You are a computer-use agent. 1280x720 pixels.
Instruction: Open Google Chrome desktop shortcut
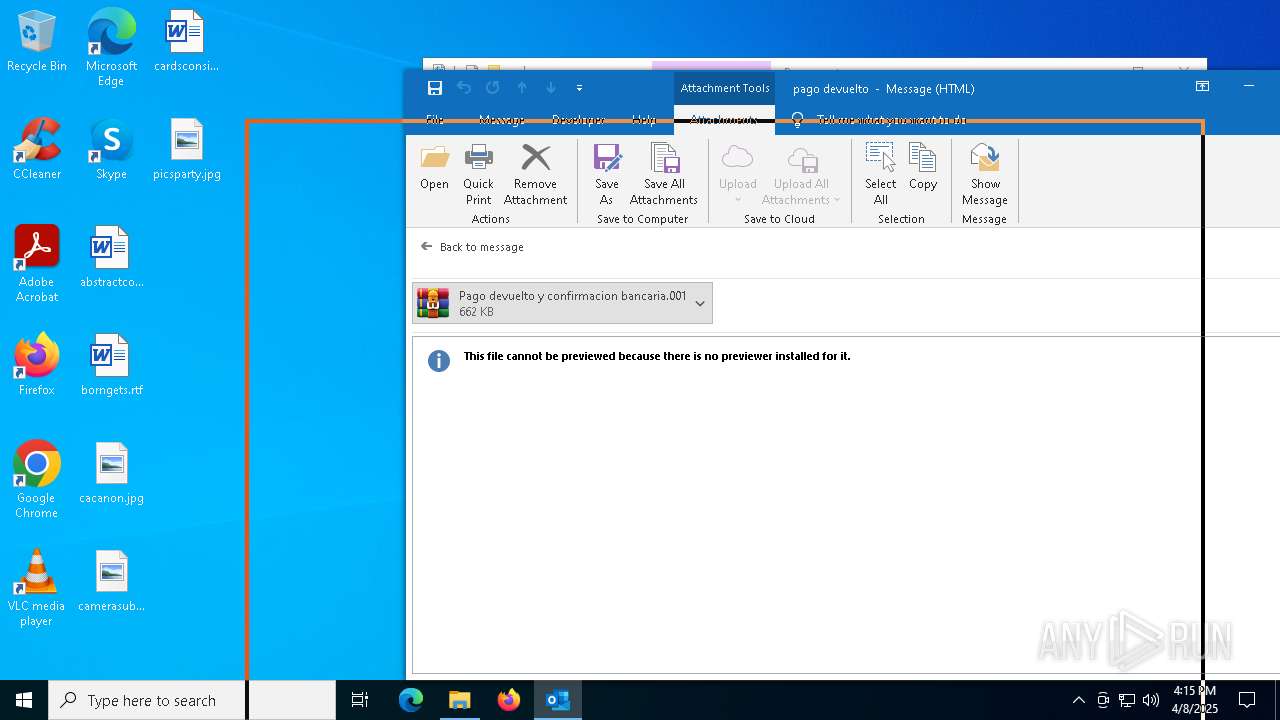(37, 480)
